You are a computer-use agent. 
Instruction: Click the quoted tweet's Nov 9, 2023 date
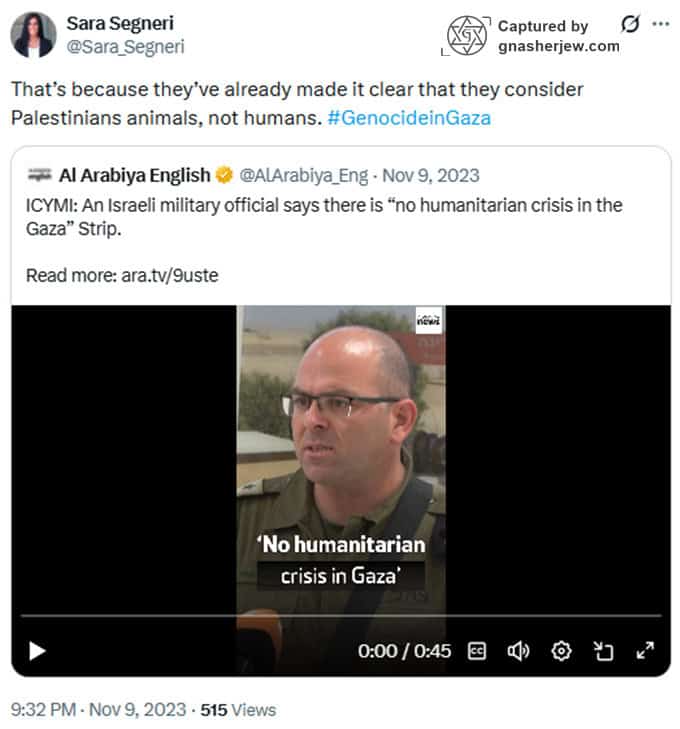click(x=430, y=176)
